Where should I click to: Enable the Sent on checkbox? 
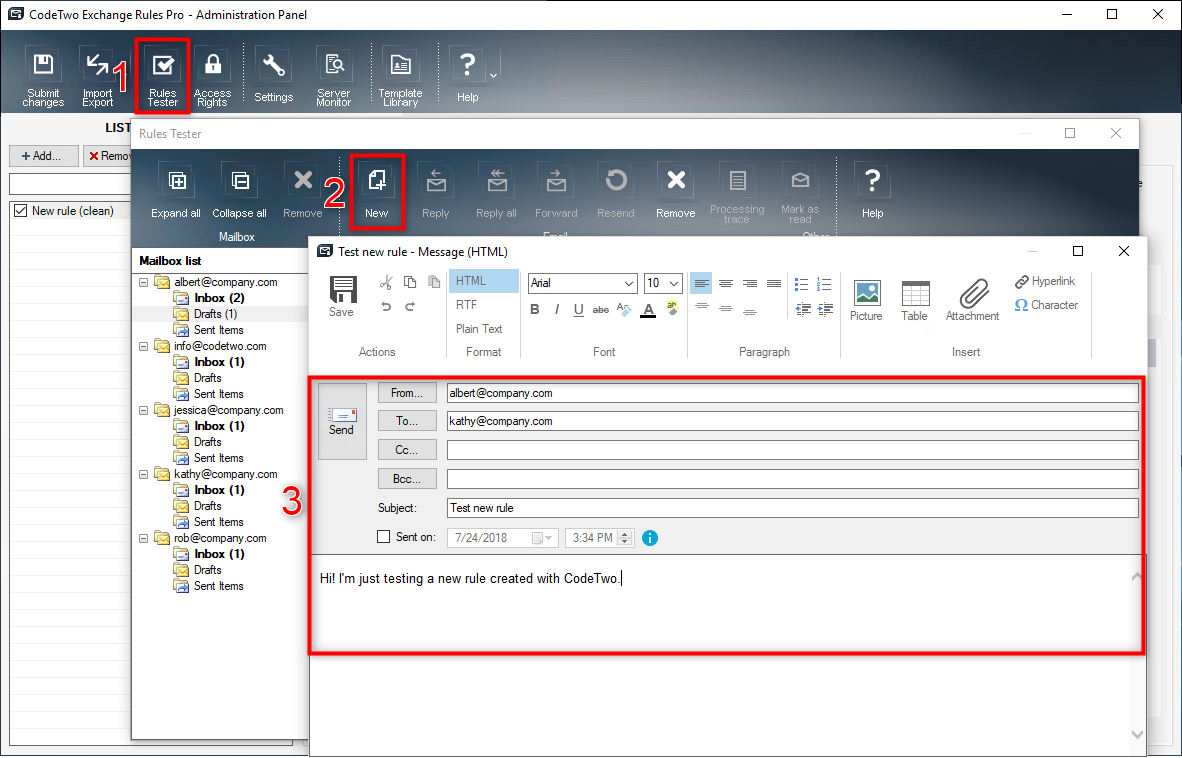pyautogui.click(x=382, y=536)
